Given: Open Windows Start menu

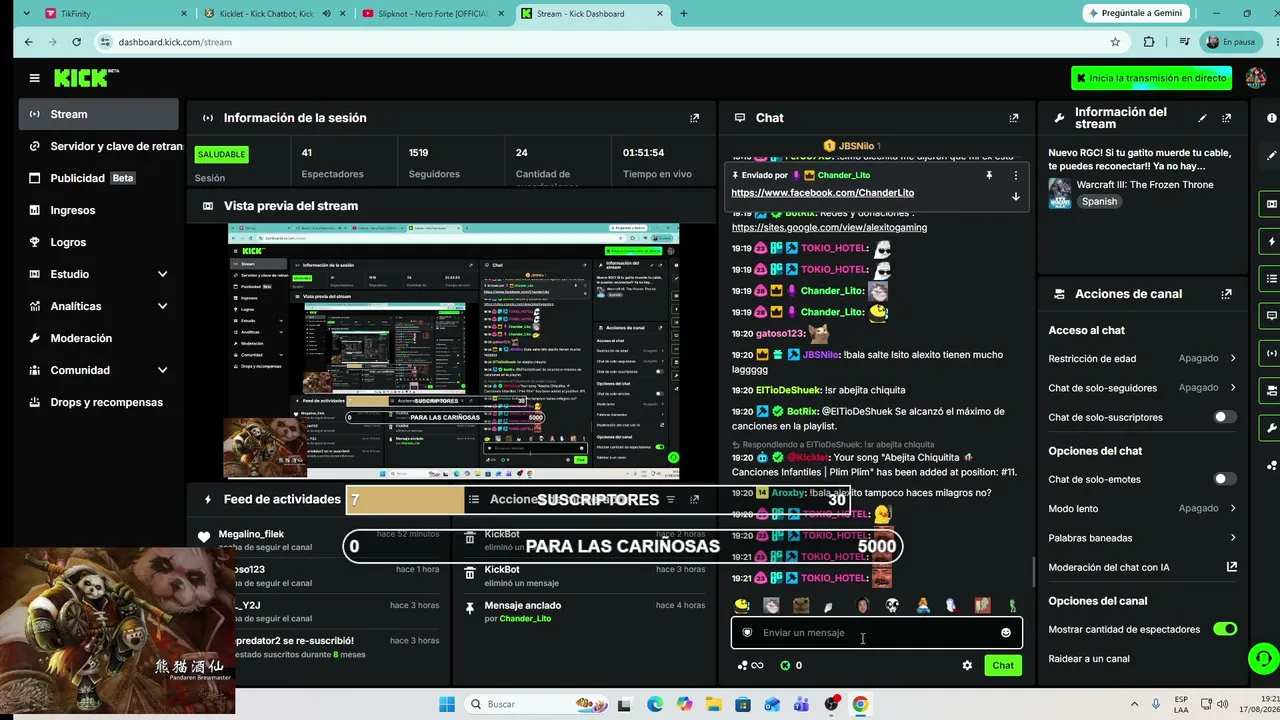Looking at the screenshot, I should [447, 704].
